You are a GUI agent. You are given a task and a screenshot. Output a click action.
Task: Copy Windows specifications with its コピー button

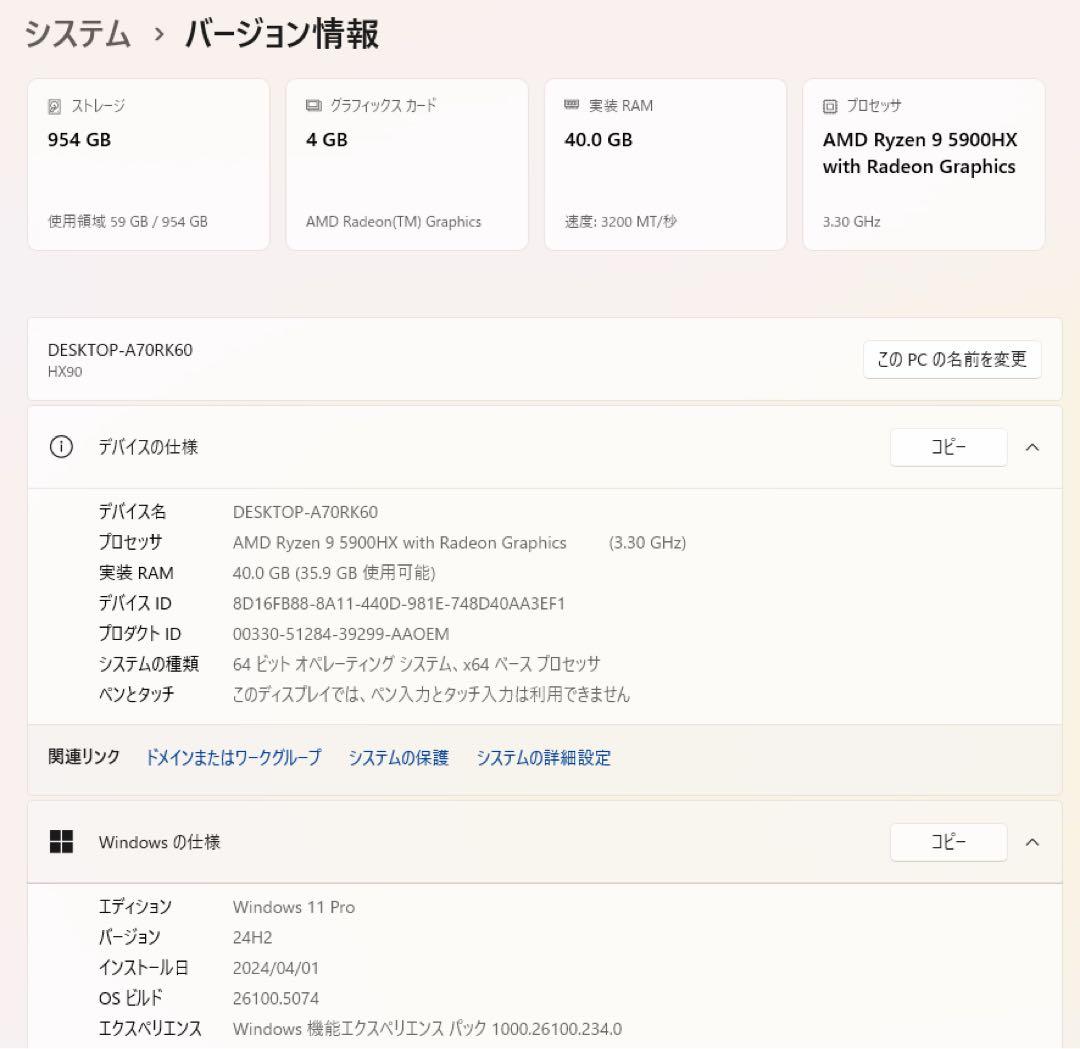coord(948,842)
